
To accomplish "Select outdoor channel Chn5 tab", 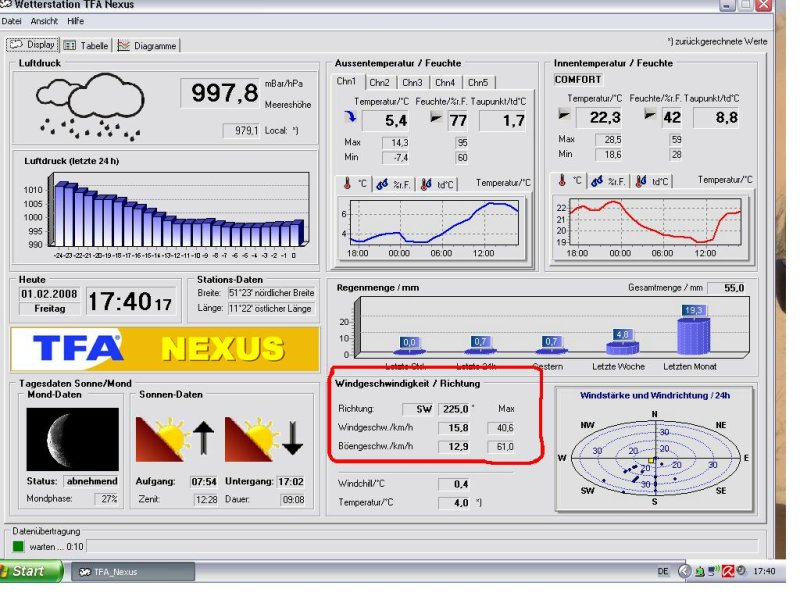I will tap(478, 82).
